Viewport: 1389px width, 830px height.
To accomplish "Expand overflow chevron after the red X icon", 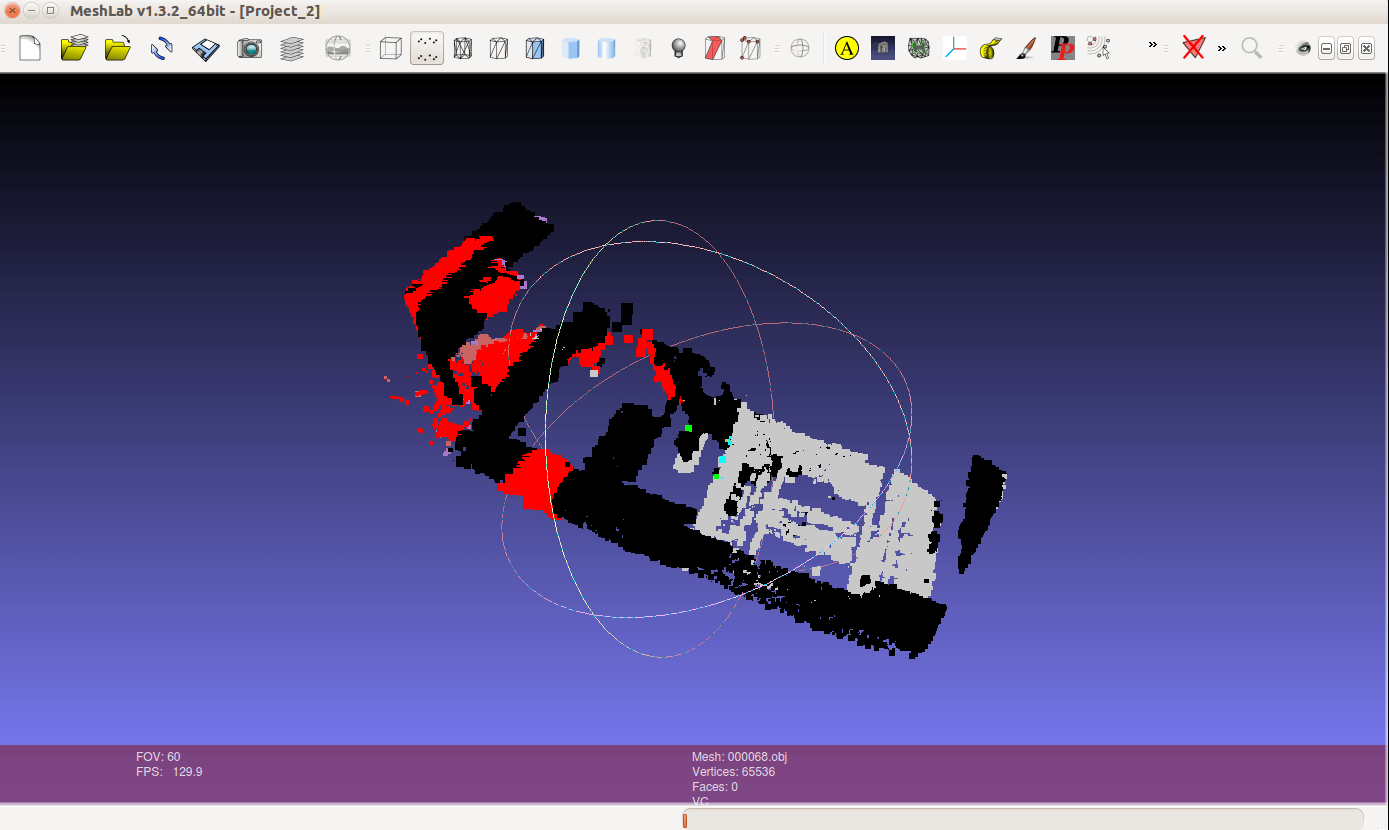I will click(1221, 48).
